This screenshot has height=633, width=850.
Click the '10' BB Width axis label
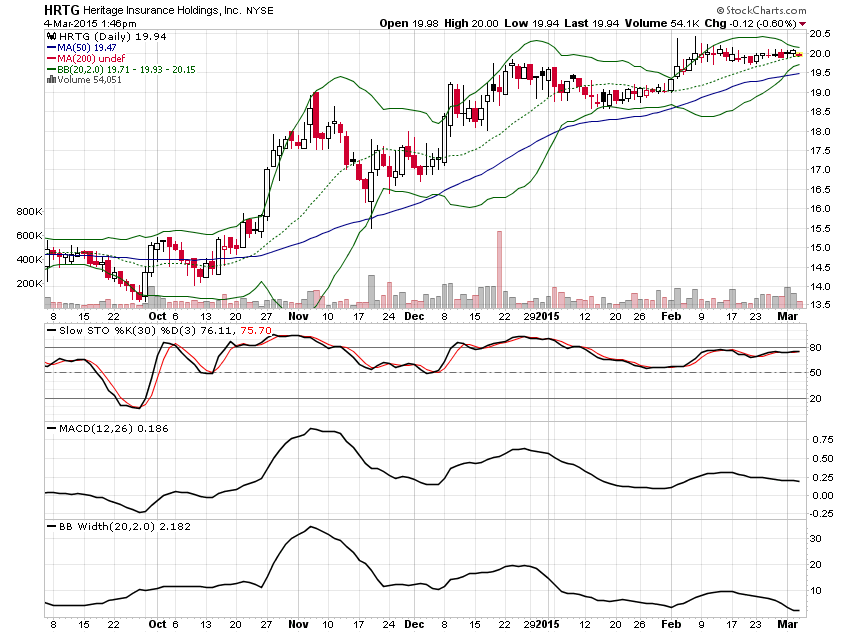pyautogui.click(x=815, y=591)
